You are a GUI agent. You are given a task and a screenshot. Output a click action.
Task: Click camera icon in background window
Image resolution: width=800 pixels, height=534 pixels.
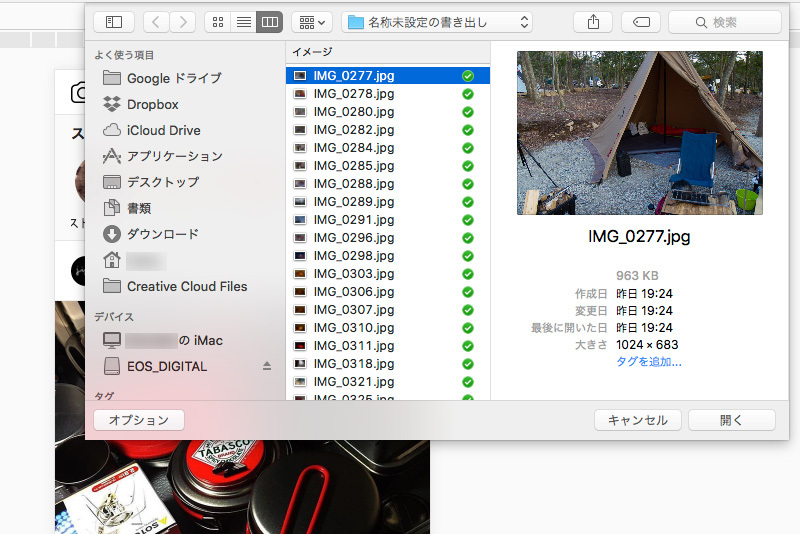78,93
